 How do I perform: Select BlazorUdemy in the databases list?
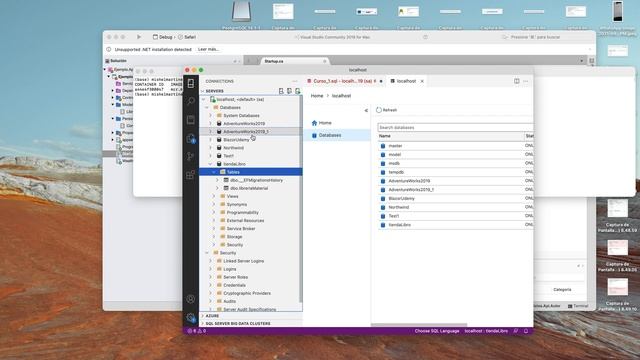click(x=401, y=198)
